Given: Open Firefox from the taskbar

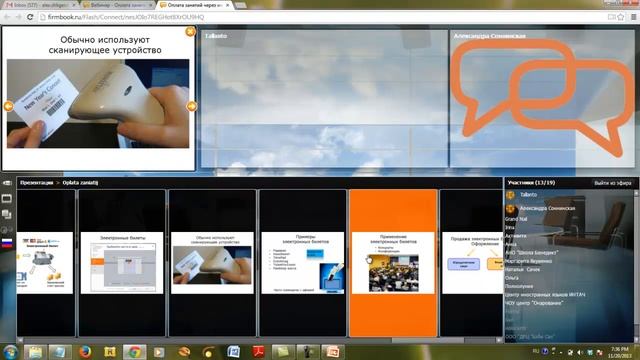Looking at the screenshot, I should coord(85,352).
